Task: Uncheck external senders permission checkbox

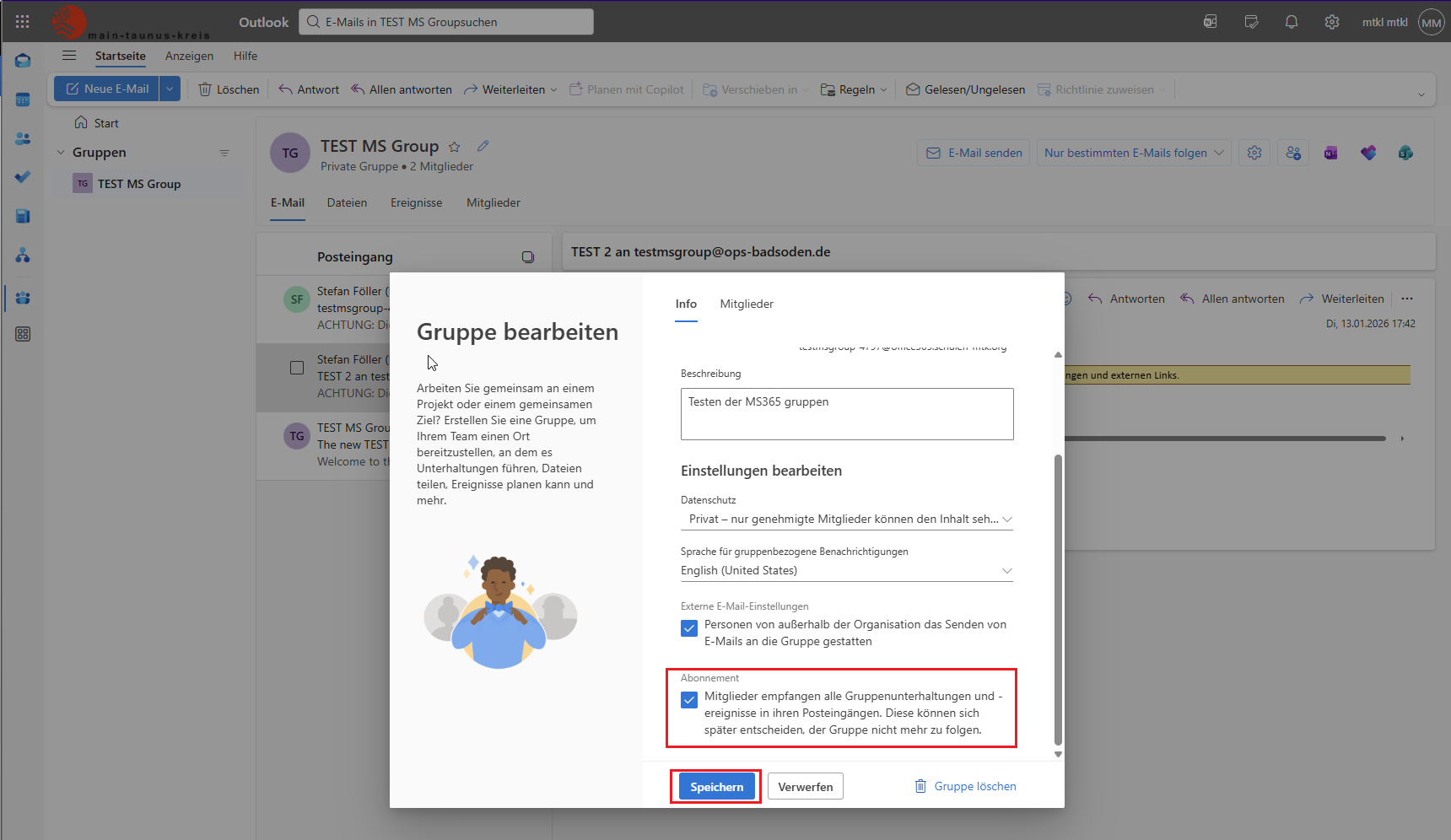Action: pos(689,627)
